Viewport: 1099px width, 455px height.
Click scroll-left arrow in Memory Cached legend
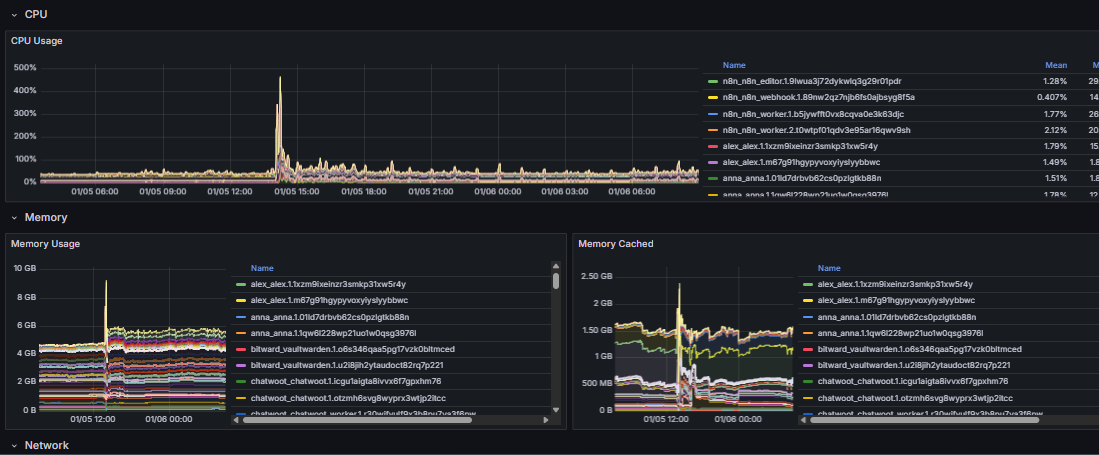(803, 420)
